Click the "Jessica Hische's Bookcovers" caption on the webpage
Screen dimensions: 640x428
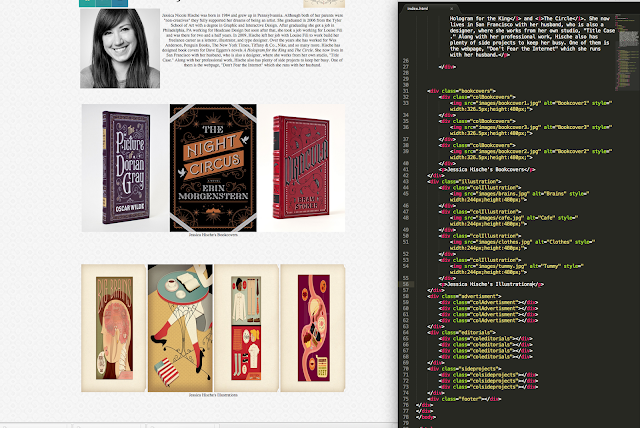pos(213,235)
